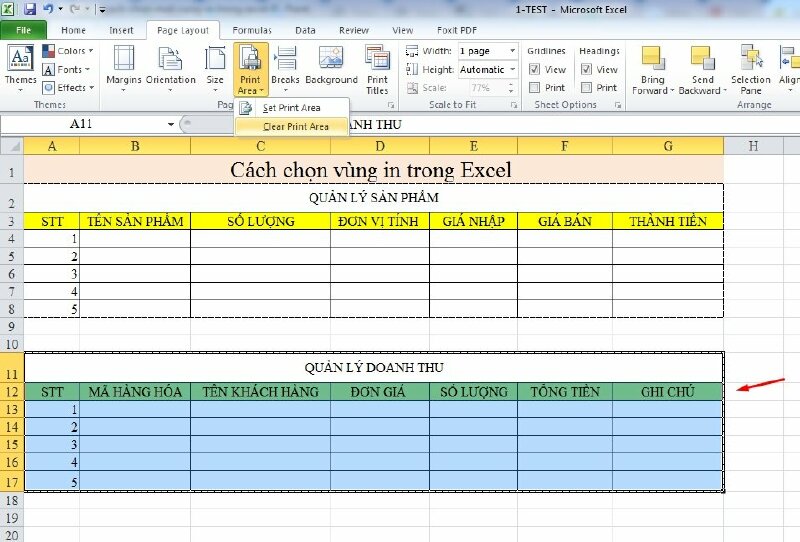Open Sheet Options dialog launcher

tap(618, 105)
